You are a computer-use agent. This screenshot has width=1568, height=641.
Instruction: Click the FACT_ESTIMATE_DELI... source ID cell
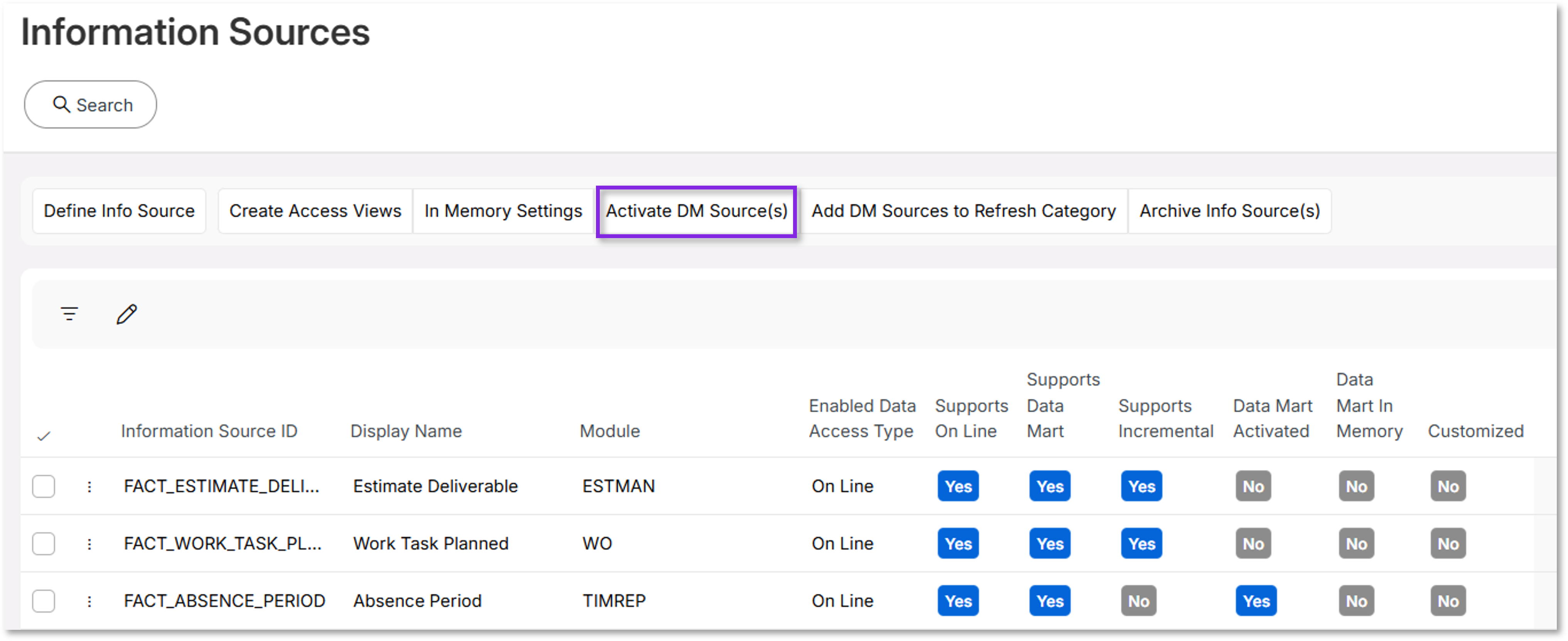click(221, 486)
